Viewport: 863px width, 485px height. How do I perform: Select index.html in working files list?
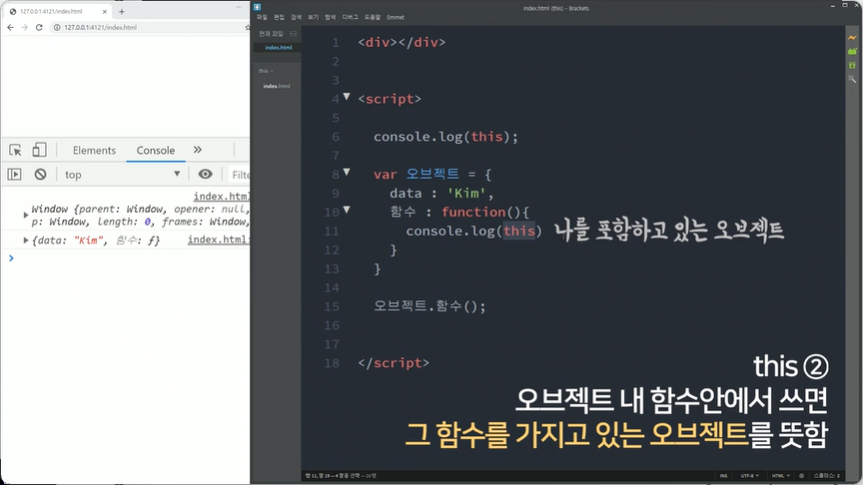tap(278, 48)
